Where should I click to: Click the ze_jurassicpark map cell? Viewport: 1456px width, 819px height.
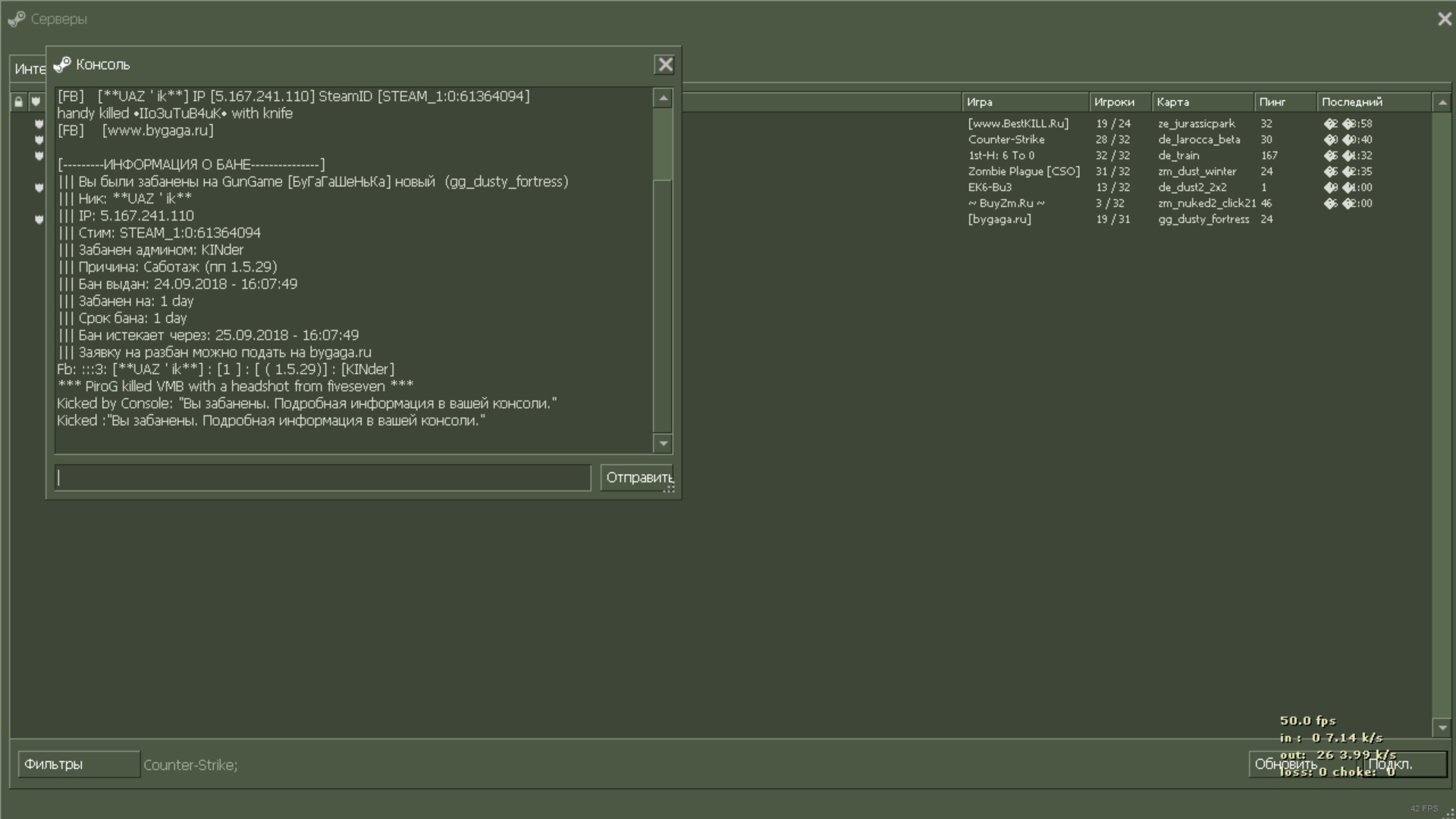tap(1196, 124)
